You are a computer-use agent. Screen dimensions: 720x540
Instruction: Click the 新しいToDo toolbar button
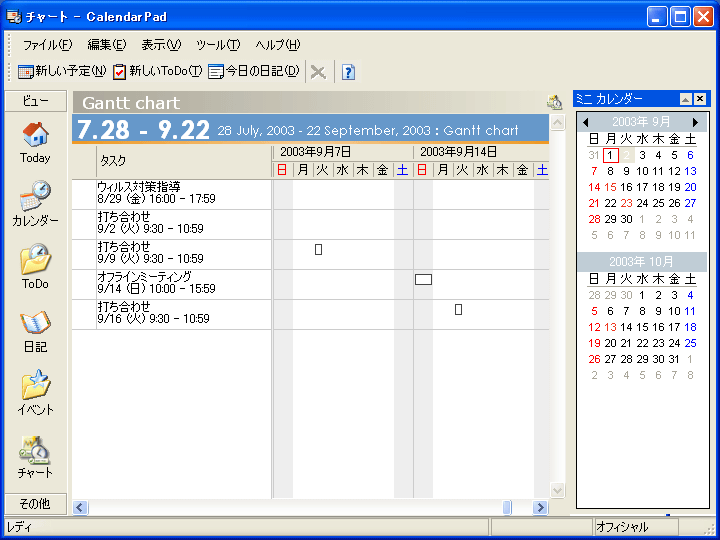pos(158,71)
